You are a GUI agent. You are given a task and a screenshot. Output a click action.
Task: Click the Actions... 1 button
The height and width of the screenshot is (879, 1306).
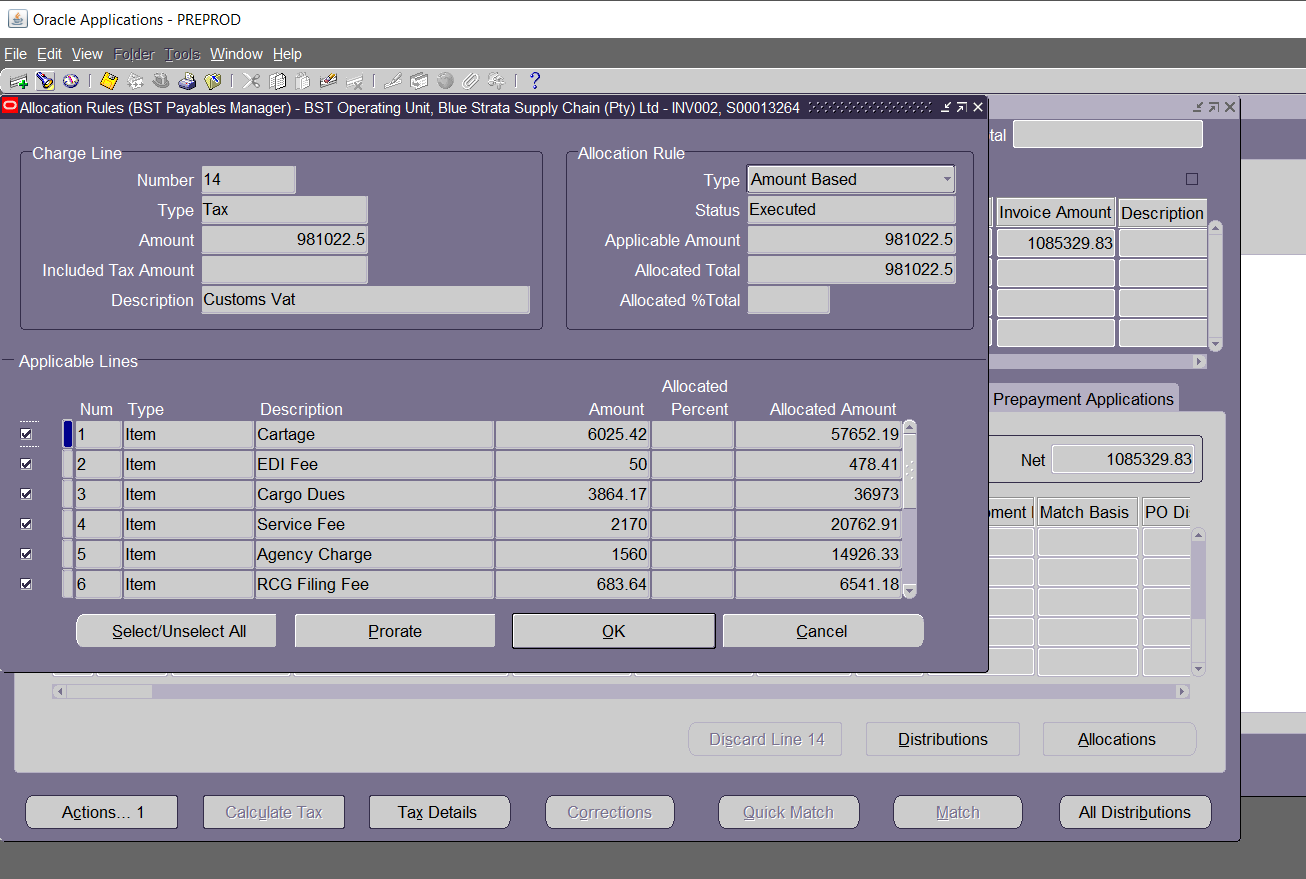(x=101, y=812)
